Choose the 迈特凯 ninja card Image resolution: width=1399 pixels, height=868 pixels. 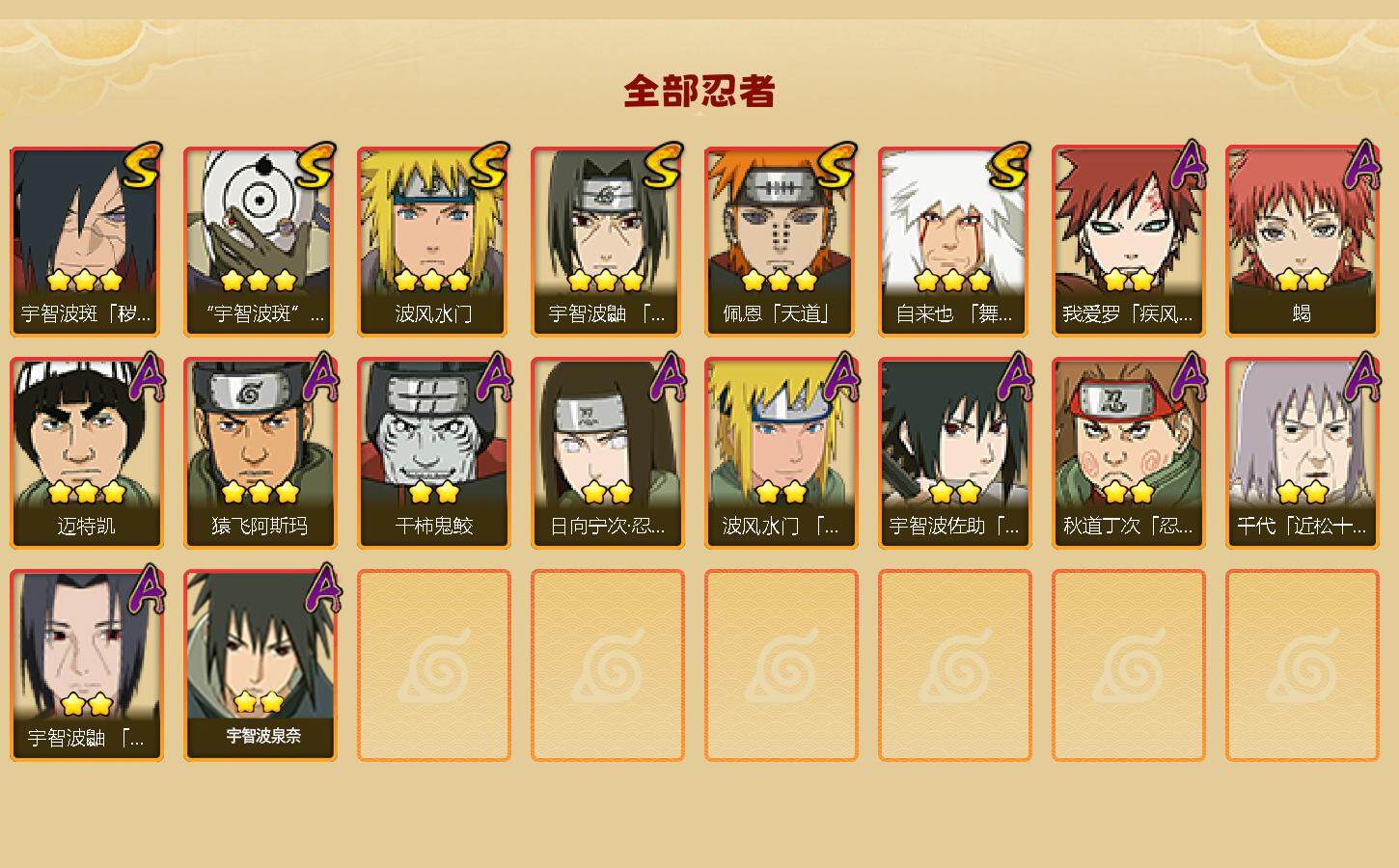coord(87,453)
